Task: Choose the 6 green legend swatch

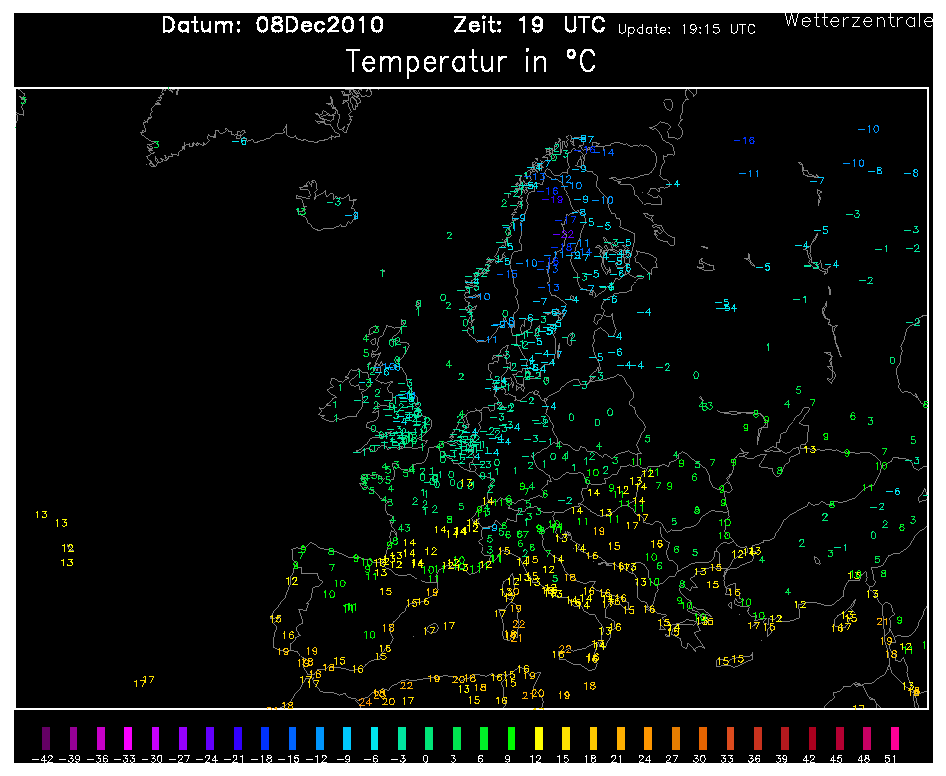Action: pyautogui.click(x=483, y=739)
